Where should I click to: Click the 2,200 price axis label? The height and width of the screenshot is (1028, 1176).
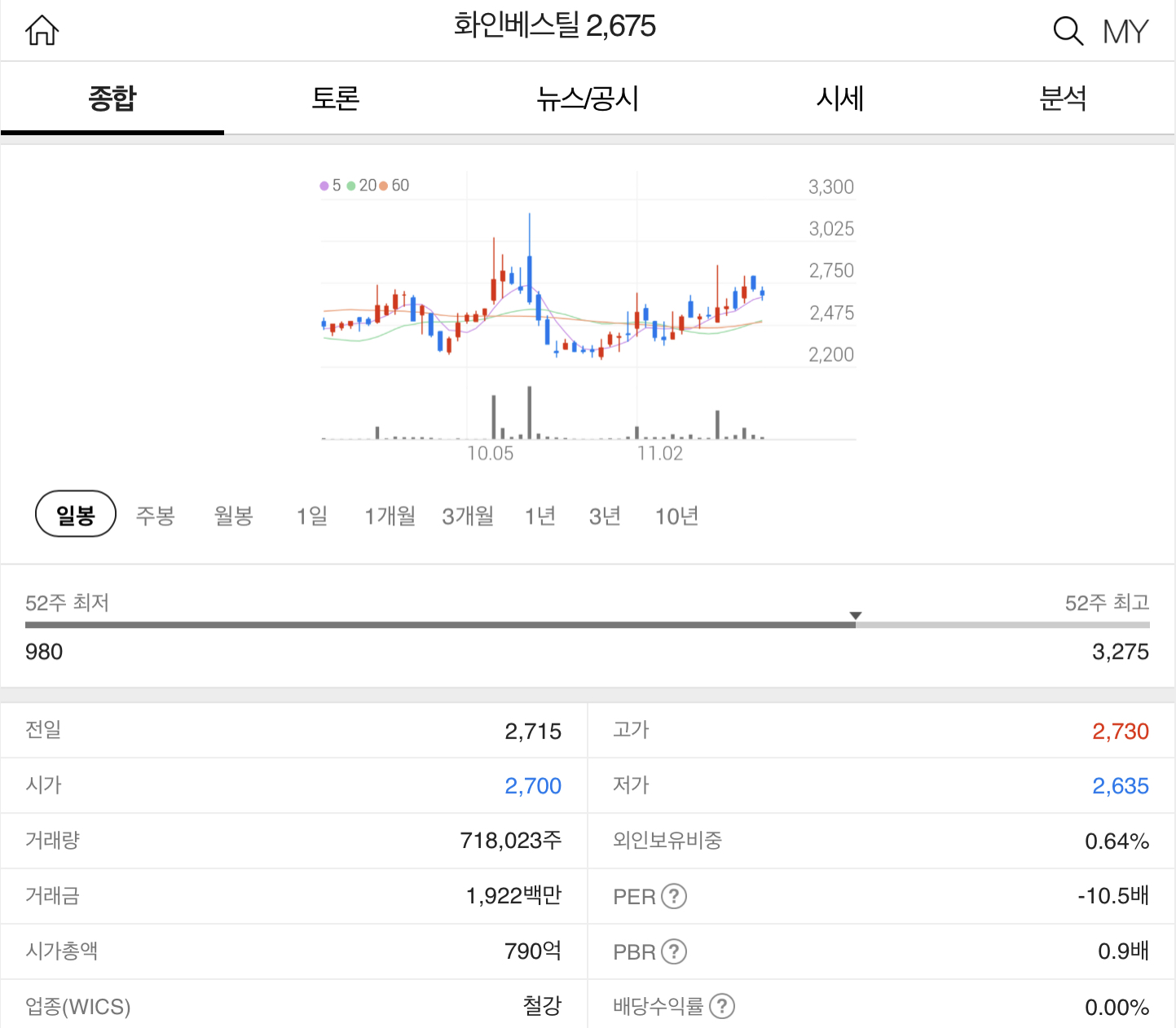[x=831, y=355]
